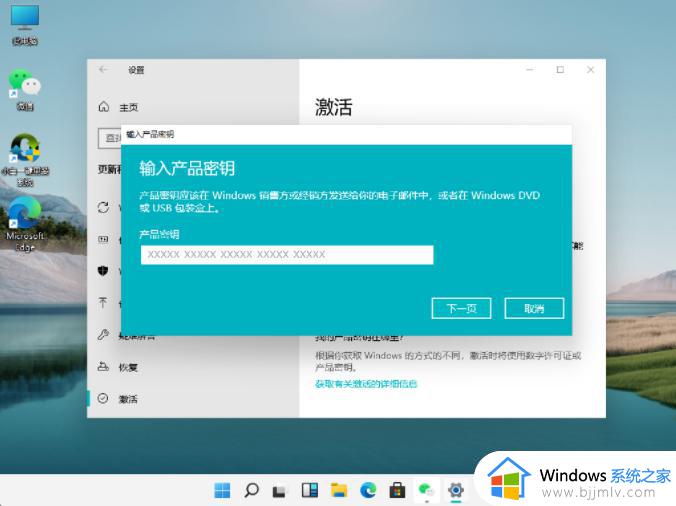The width and height of the screenshot is (676, 506).
Task: Select 恢复 in Settings sidebar
Action: pyautogui.click(x=128, y=368)
